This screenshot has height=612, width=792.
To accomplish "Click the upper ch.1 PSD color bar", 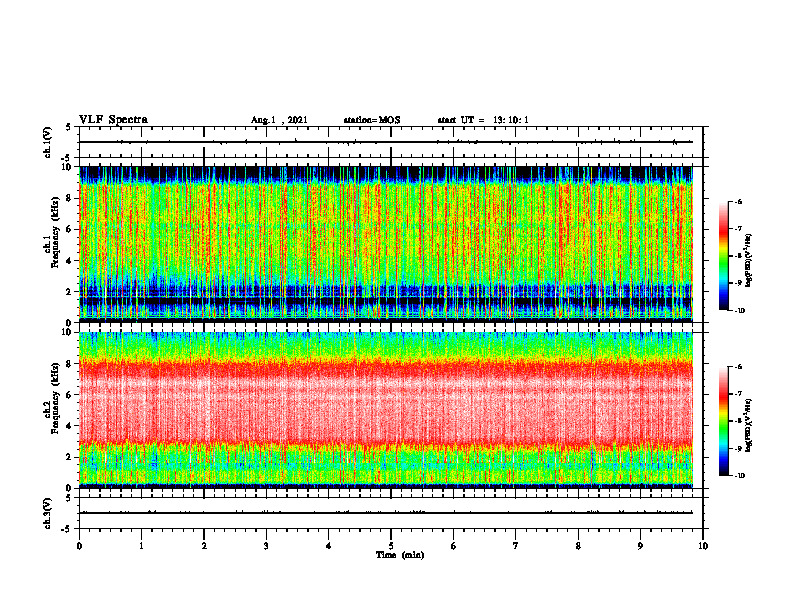I will pos(723,256).
